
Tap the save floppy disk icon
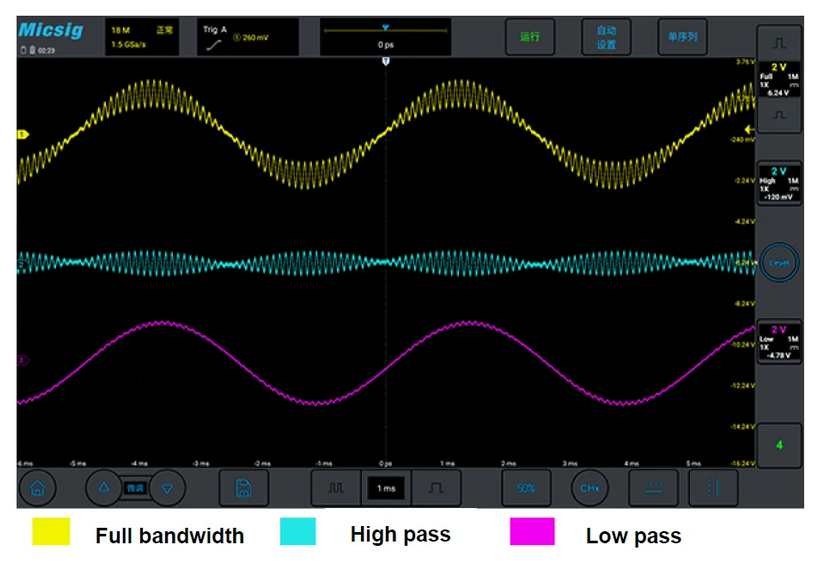243,488
